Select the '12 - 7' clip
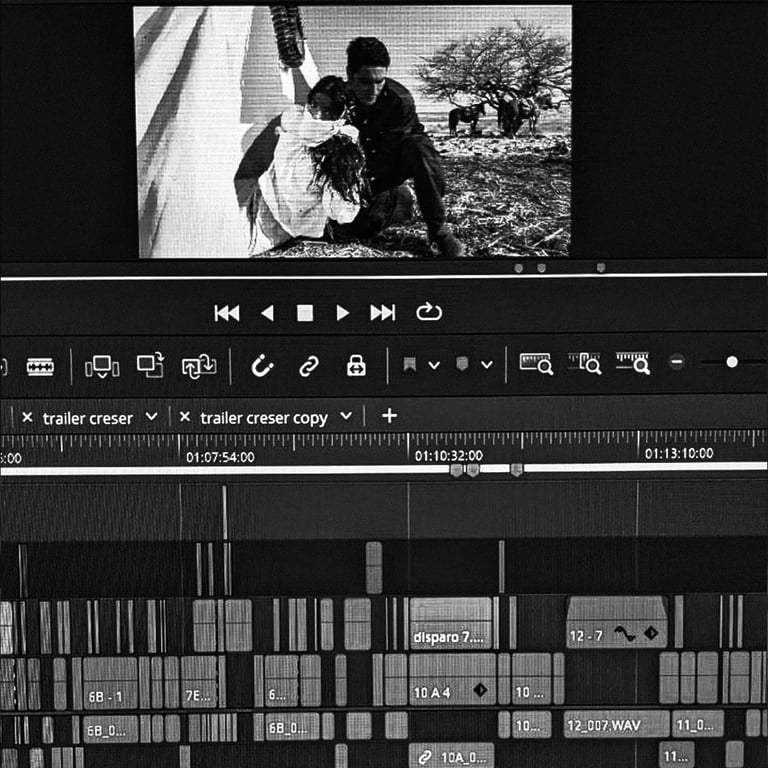 point(617,623)
